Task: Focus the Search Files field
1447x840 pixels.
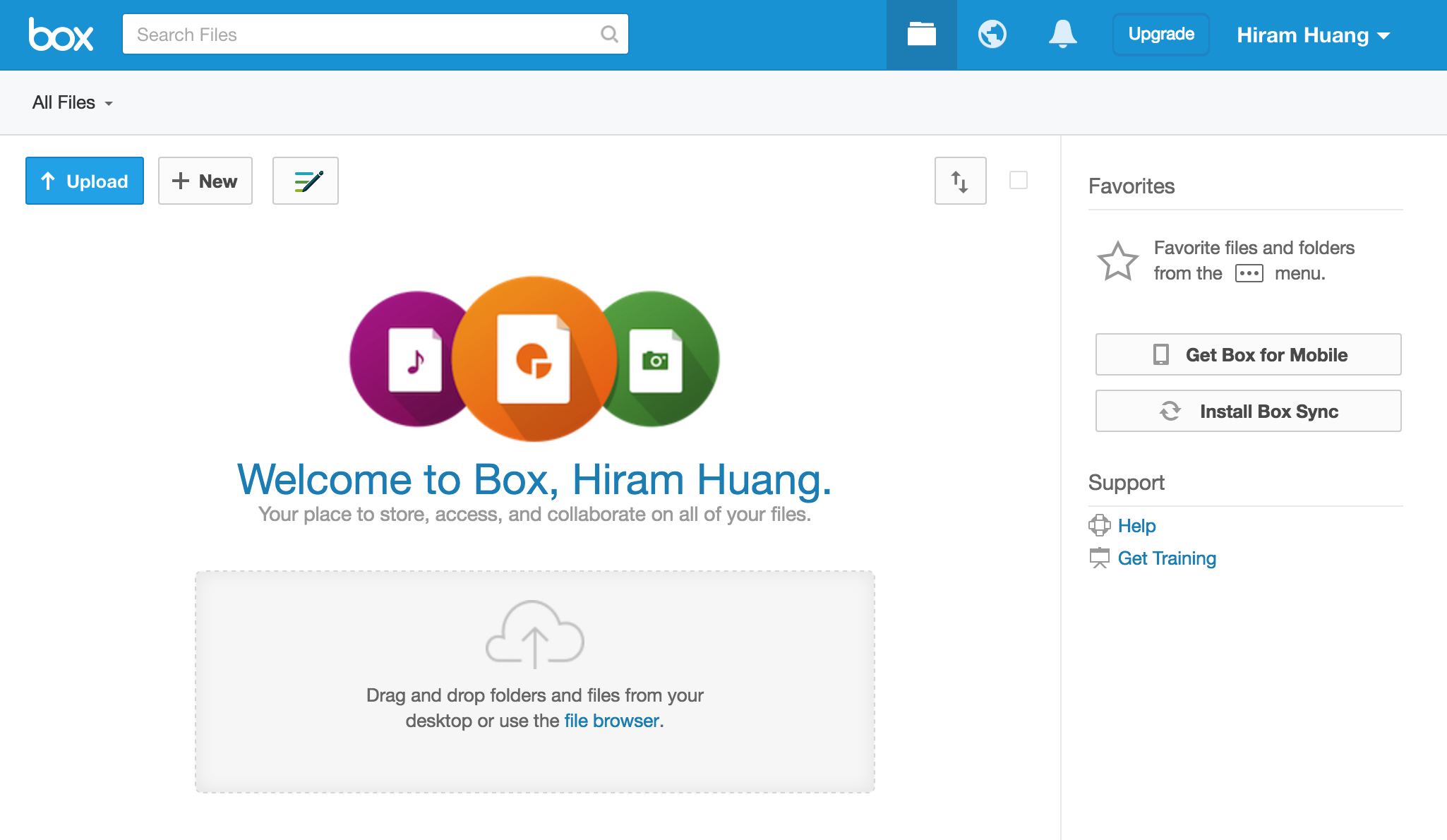Action: click(376, 34)
